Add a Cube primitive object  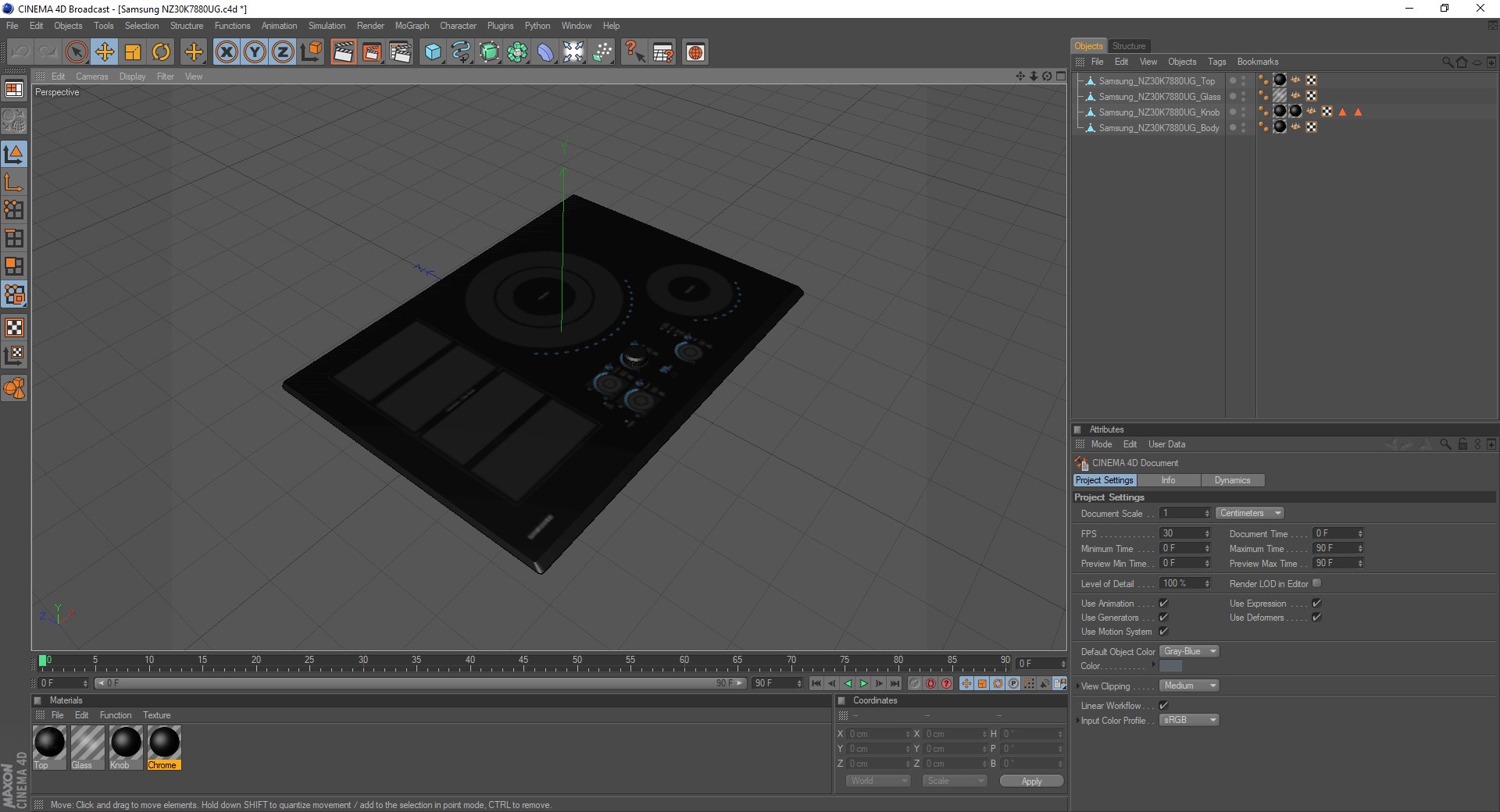point(433,52)
